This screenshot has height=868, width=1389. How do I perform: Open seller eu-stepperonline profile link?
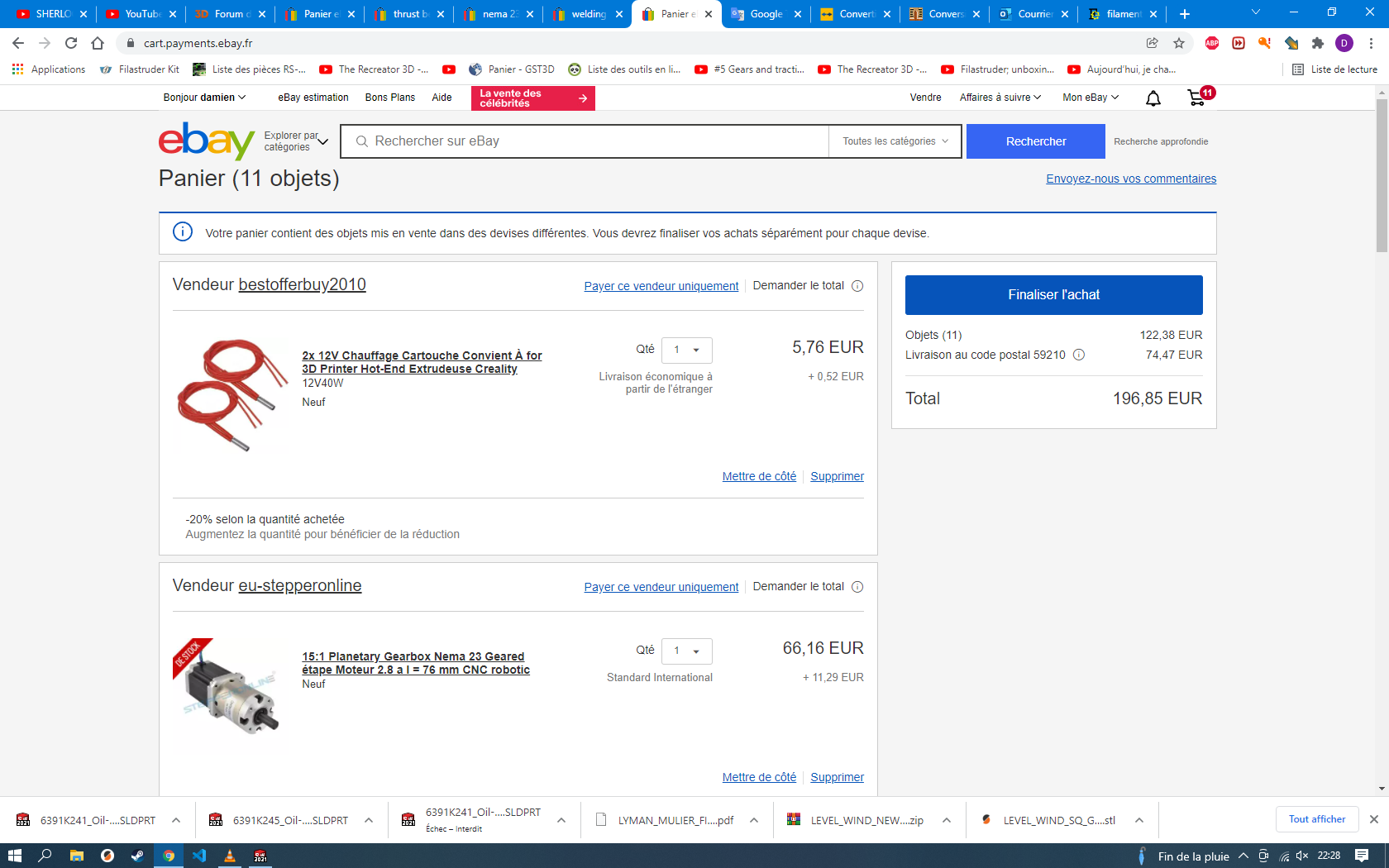pyautogui.click(x=300, y=585)
